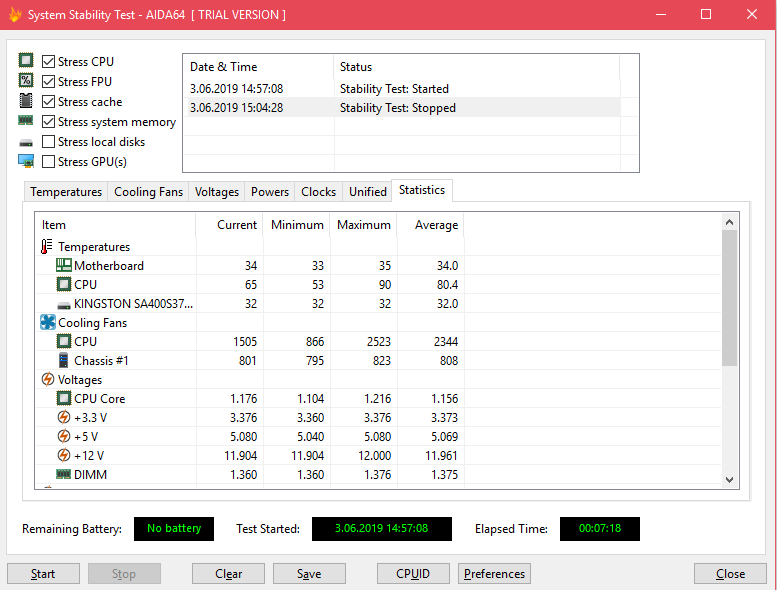The height and width of the screenshot is (590, 777).
Task: Click the statistics scrollbar up arrow
Action: coord(729,222)
